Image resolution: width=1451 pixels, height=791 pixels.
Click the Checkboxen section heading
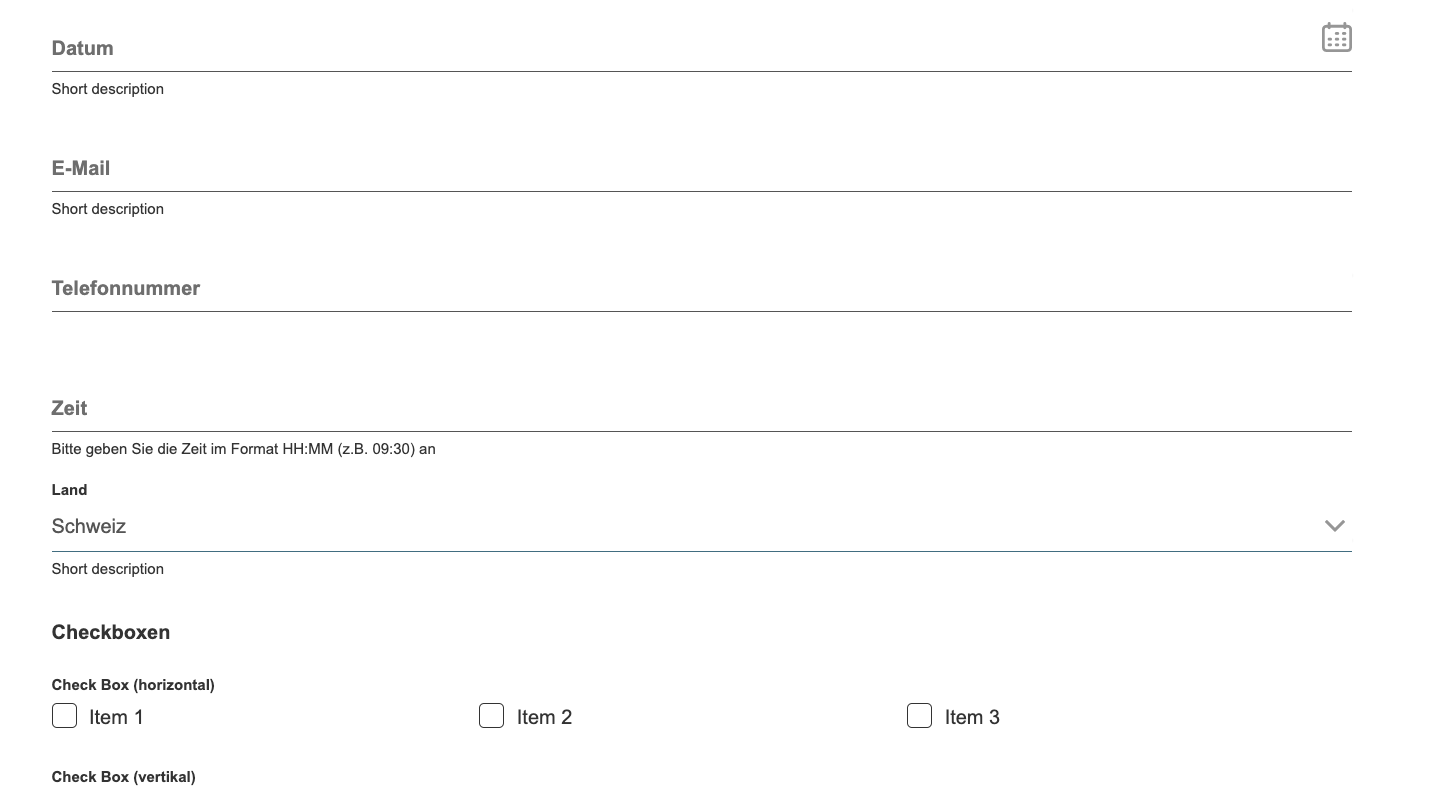(111, 632)
